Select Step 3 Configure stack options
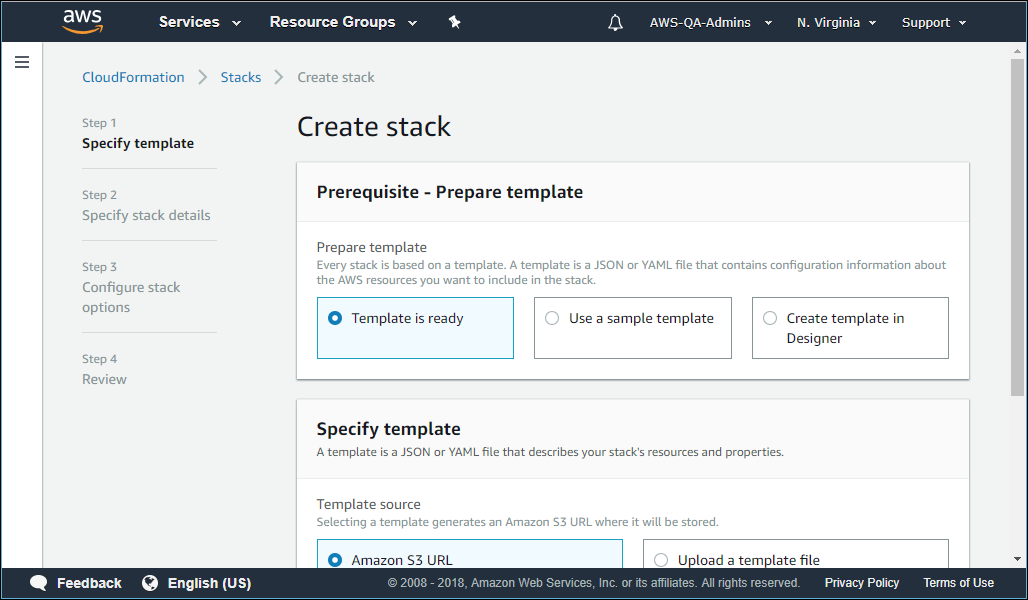Viewport: 1028px width, 600px height. click(x=131, y=287)
